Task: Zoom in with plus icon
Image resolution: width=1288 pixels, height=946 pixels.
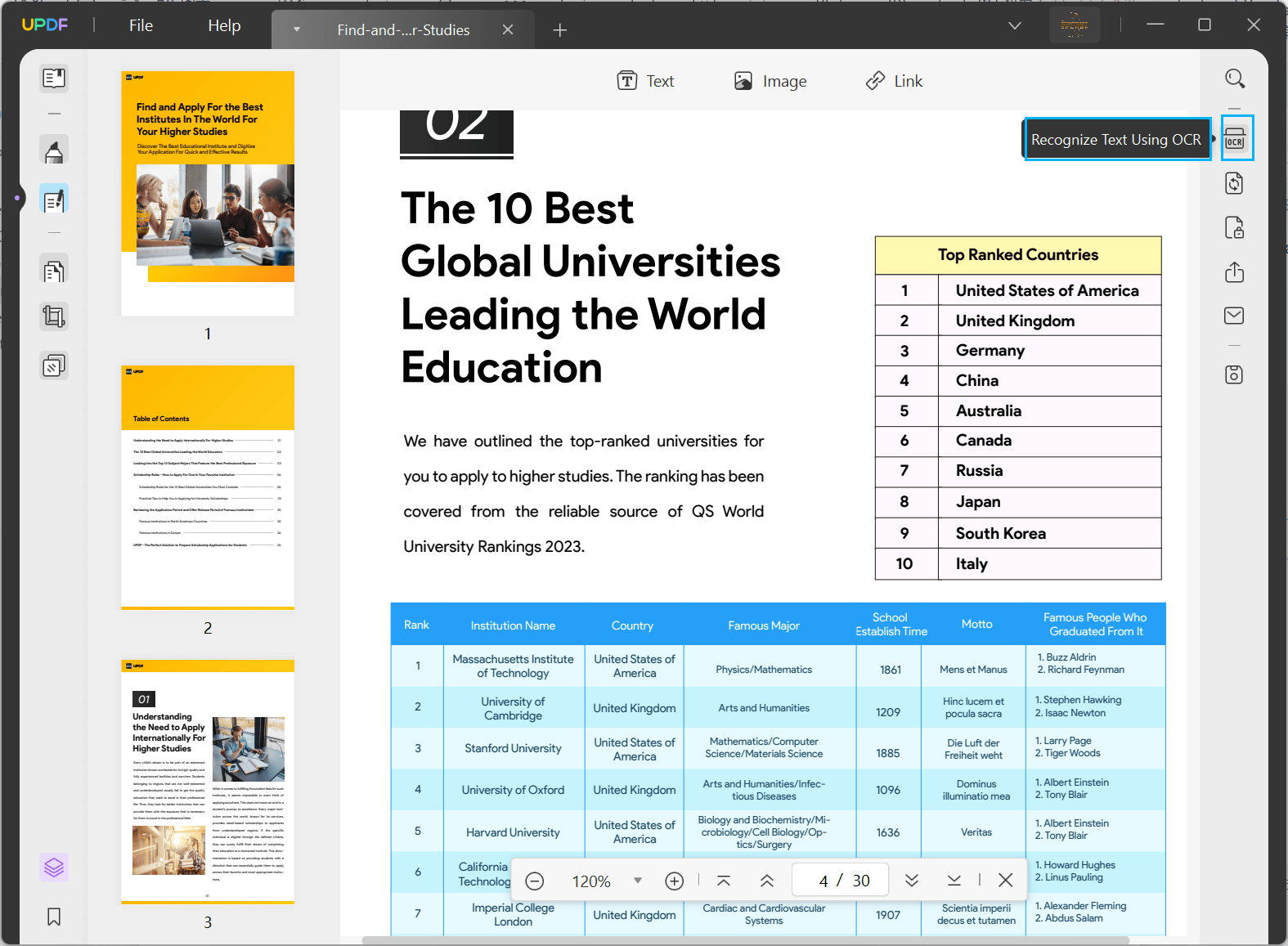Action: pyautogui.click(x=675, y=881)
